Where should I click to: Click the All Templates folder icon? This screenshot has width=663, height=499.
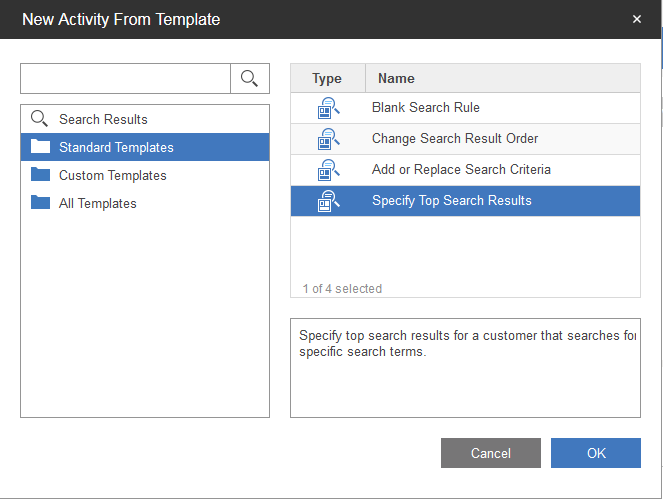click(x=40, y=203)
